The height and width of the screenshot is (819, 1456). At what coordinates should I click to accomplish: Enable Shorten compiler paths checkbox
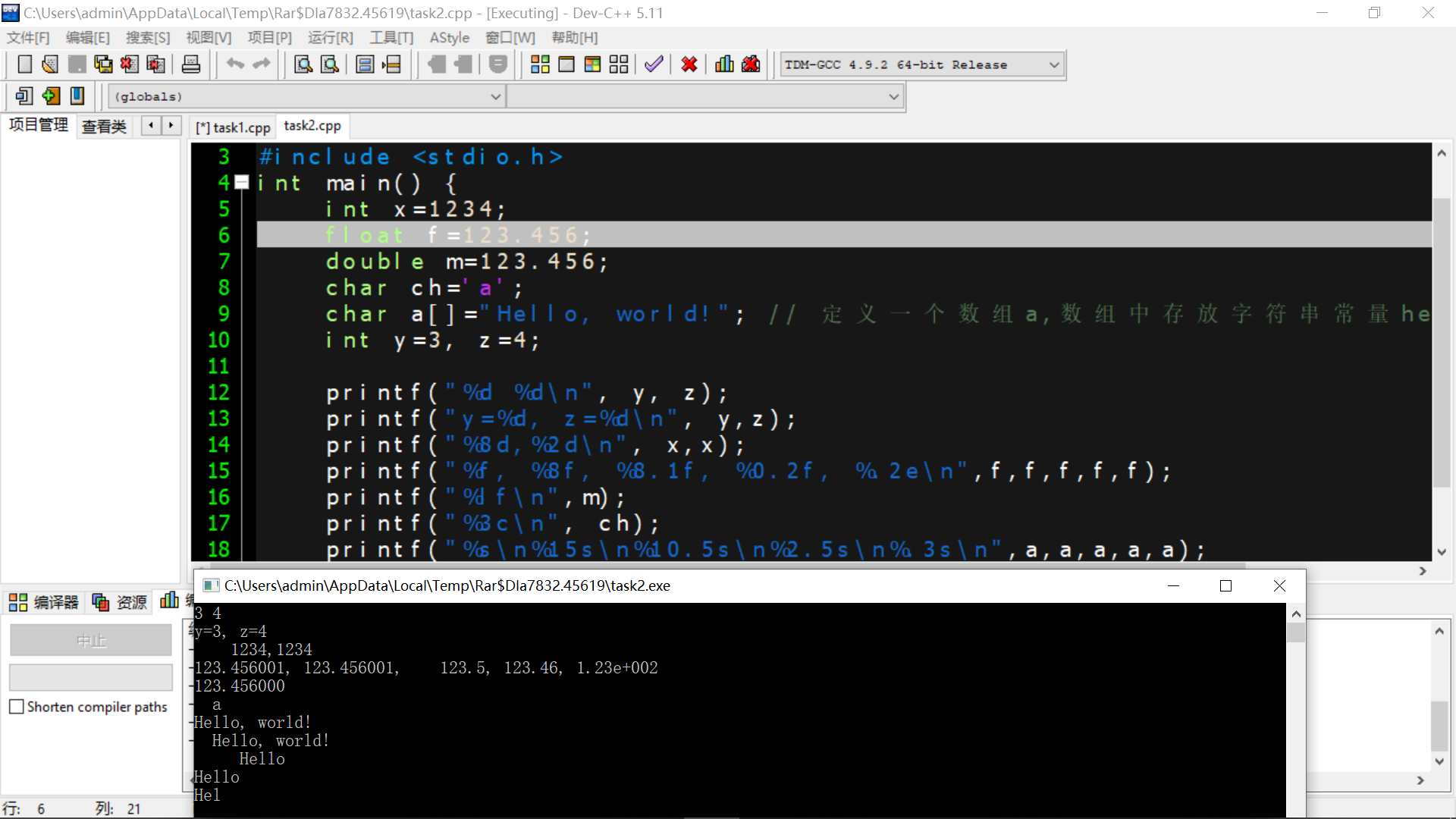pyautogui.click(x=17, y=707)
